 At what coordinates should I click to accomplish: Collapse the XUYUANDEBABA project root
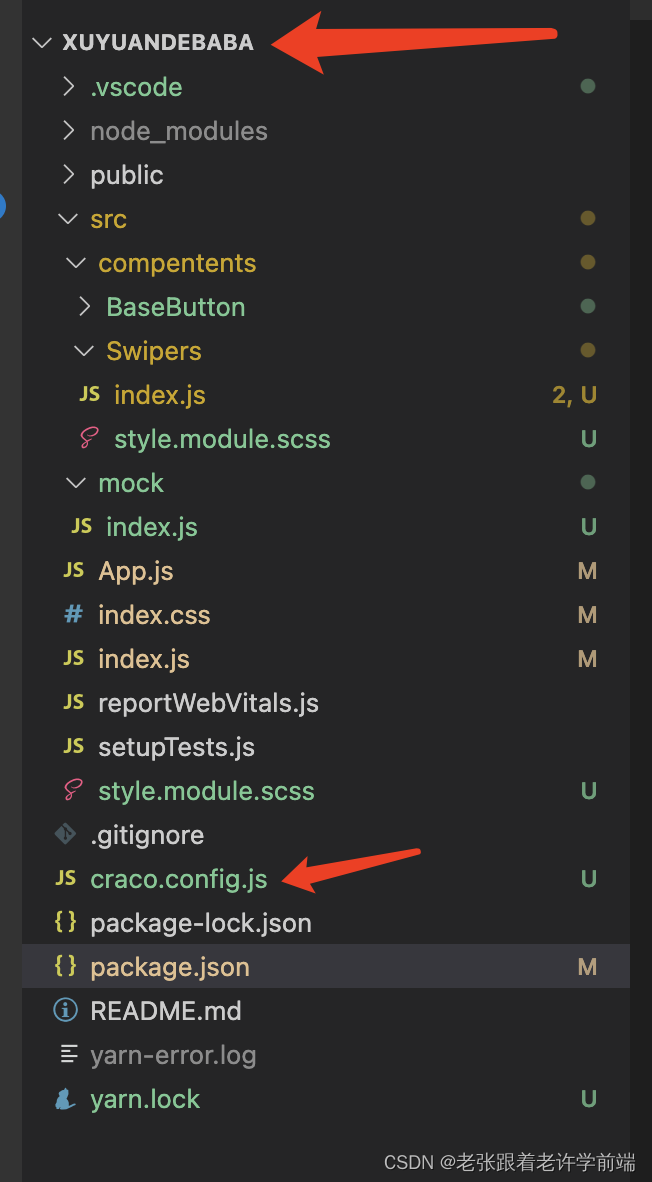(x=41, y=43)
